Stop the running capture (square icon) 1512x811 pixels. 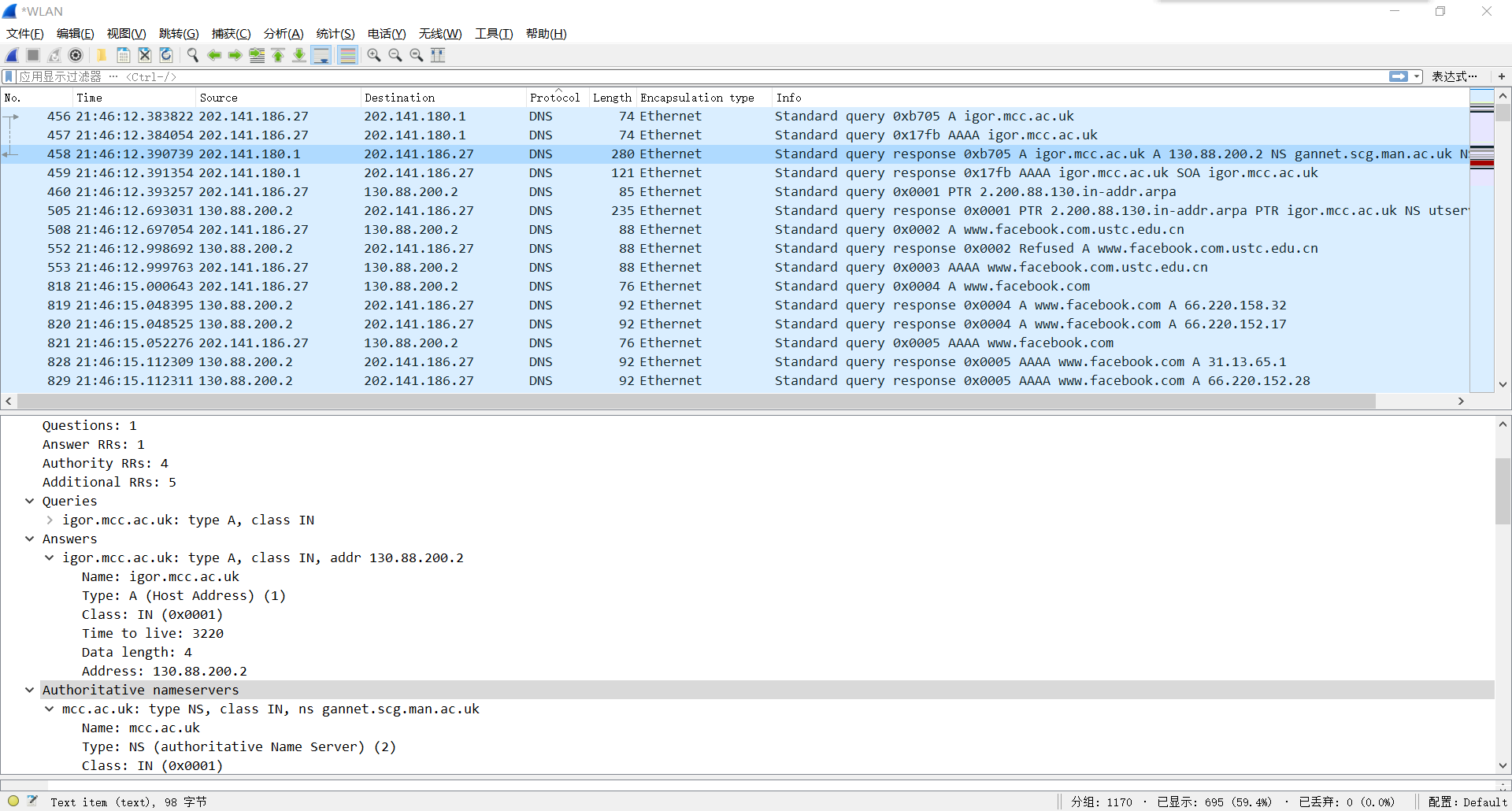click(x=33, y=55)
